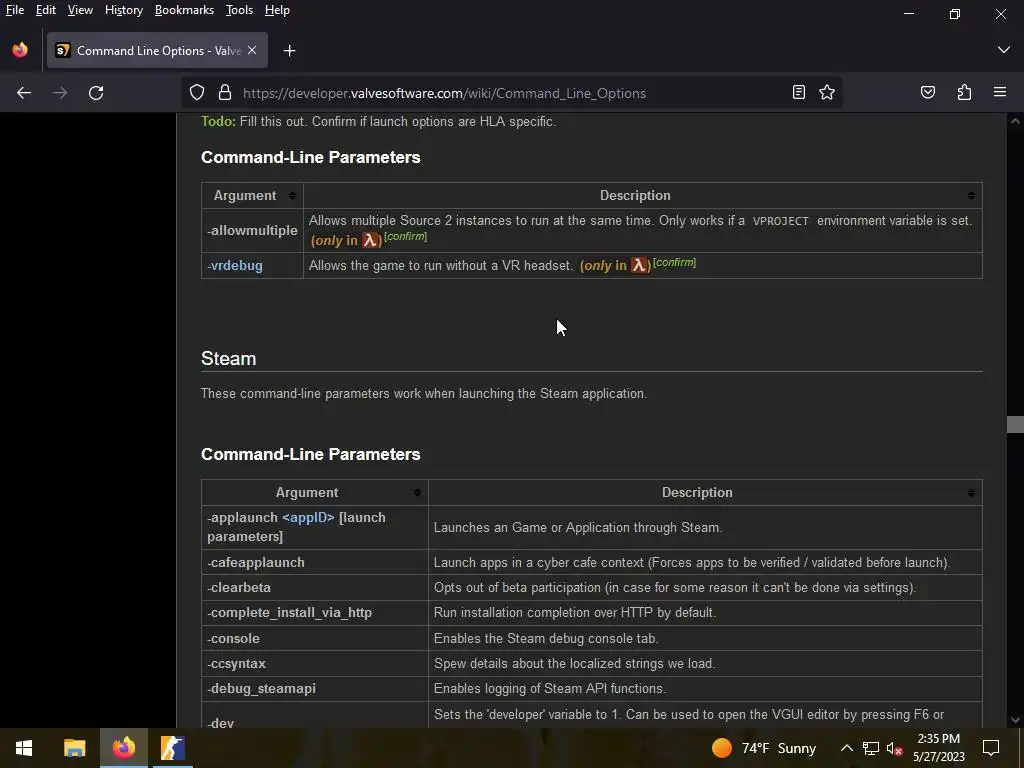This screenshot has width=1024, height=768.
Task: Open tracking protection shield info
Action: 197,93
